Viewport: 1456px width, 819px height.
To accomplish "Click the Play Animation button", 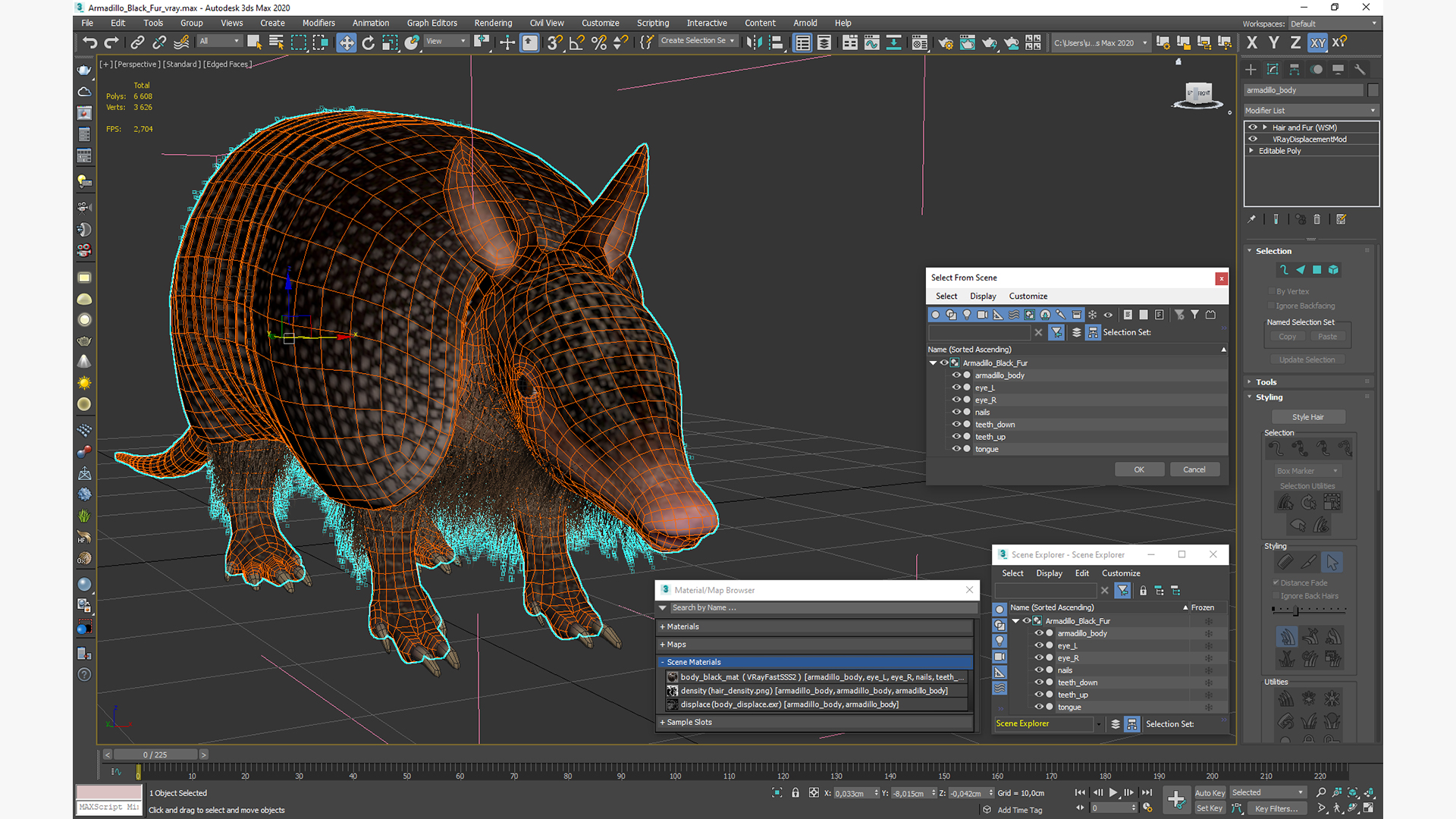I will [x=1113, y=792].
